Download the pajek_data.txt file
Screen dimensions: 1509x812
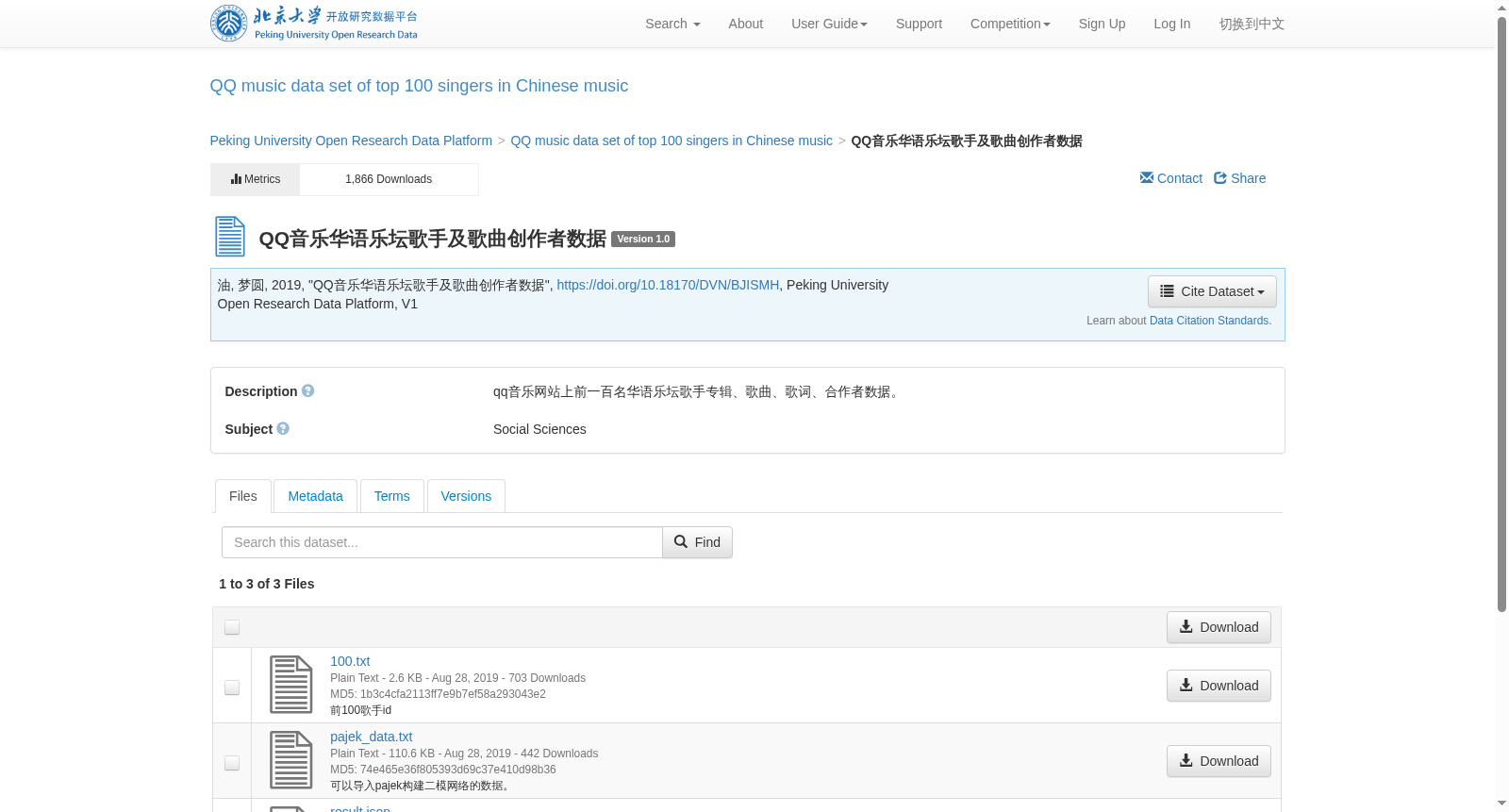(x=1219, y=761)
